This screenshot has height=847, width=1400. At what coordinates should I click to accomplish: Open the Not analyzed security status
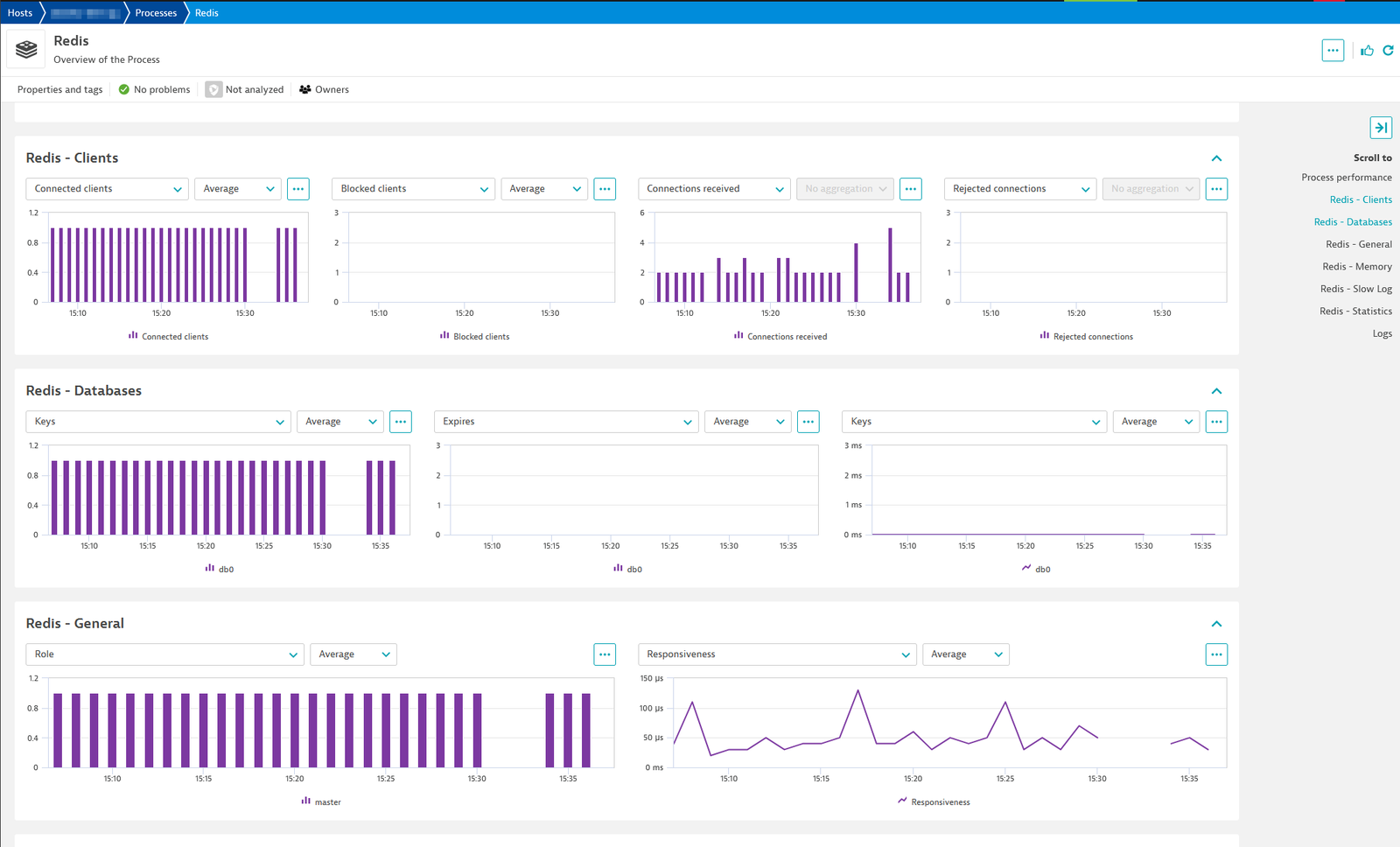click(245, 89)
